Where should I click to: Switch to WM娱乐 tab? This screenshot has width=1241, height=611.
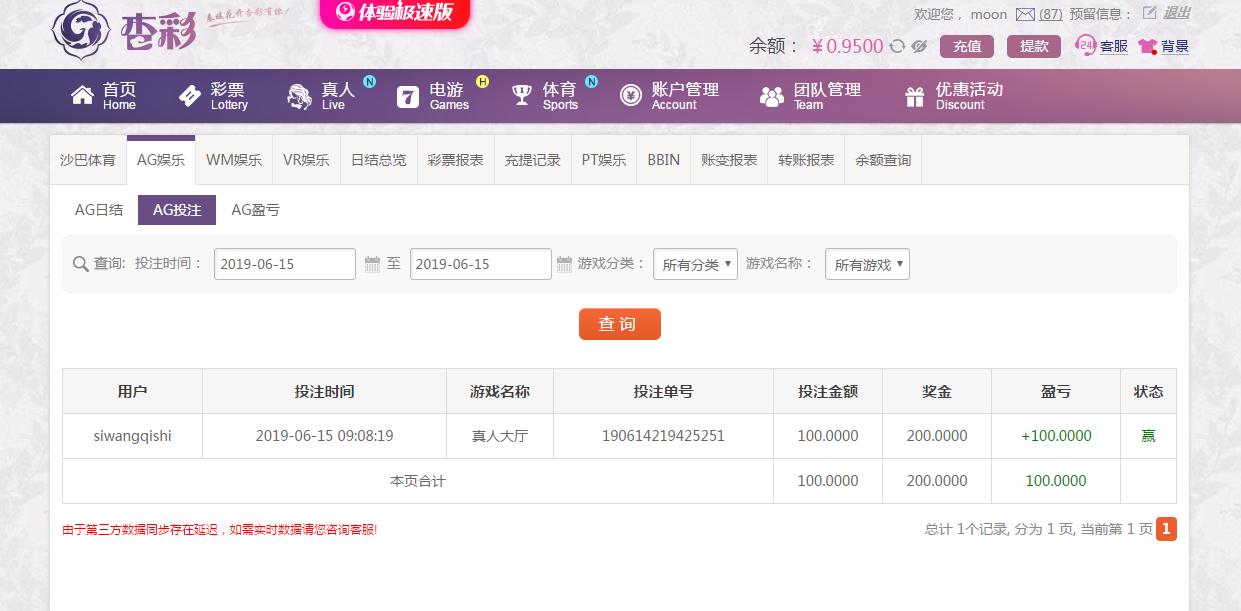(x=234, y=160)
